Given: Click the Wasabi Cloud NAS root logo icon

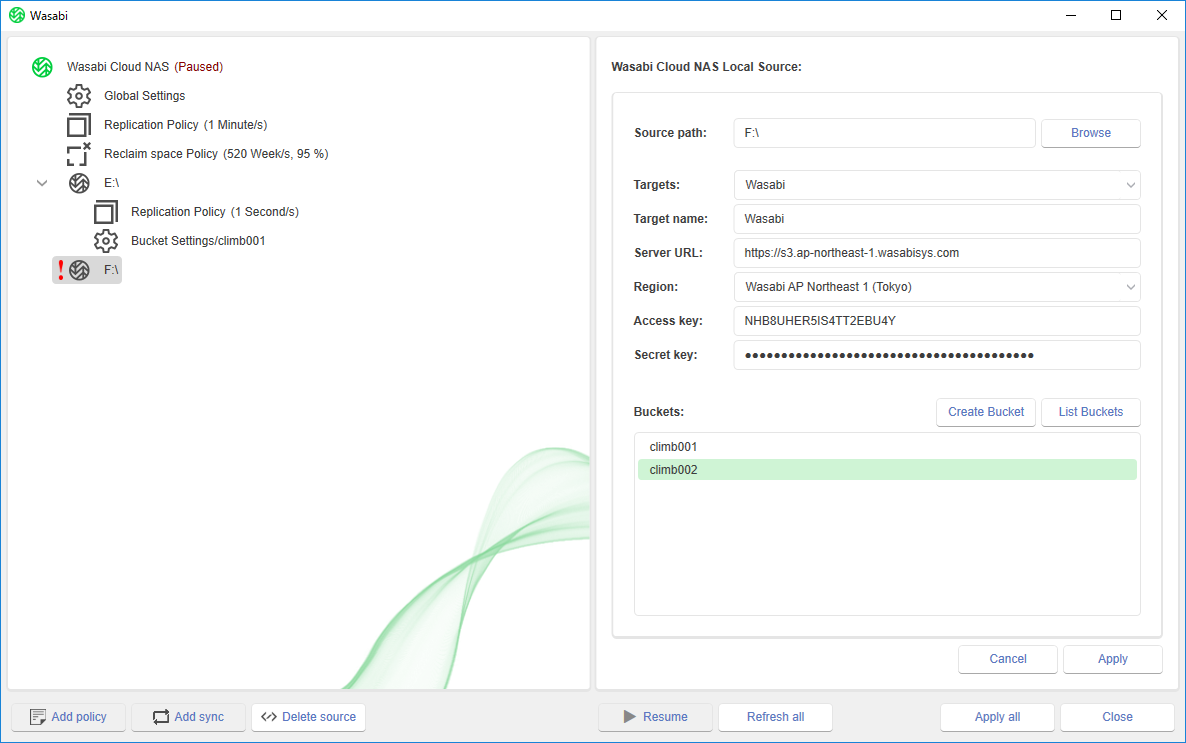Looking at the screenshot, I should (42, 67).
